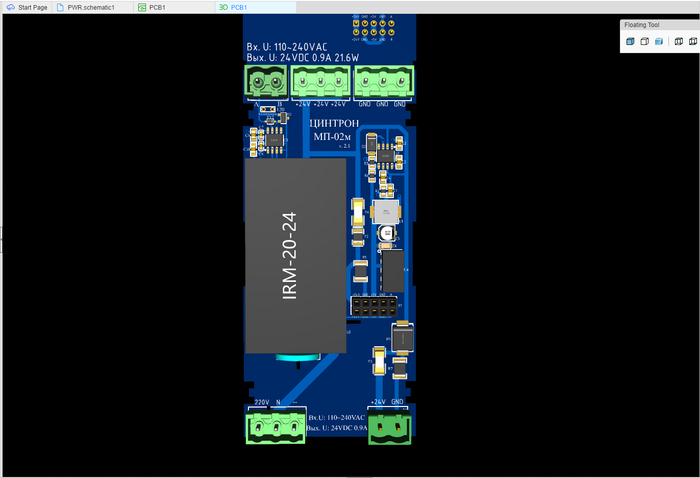Select the front view cube icon
Image resolution: width=700 pixels, height=478 pixels.
[x=630, y=42]
